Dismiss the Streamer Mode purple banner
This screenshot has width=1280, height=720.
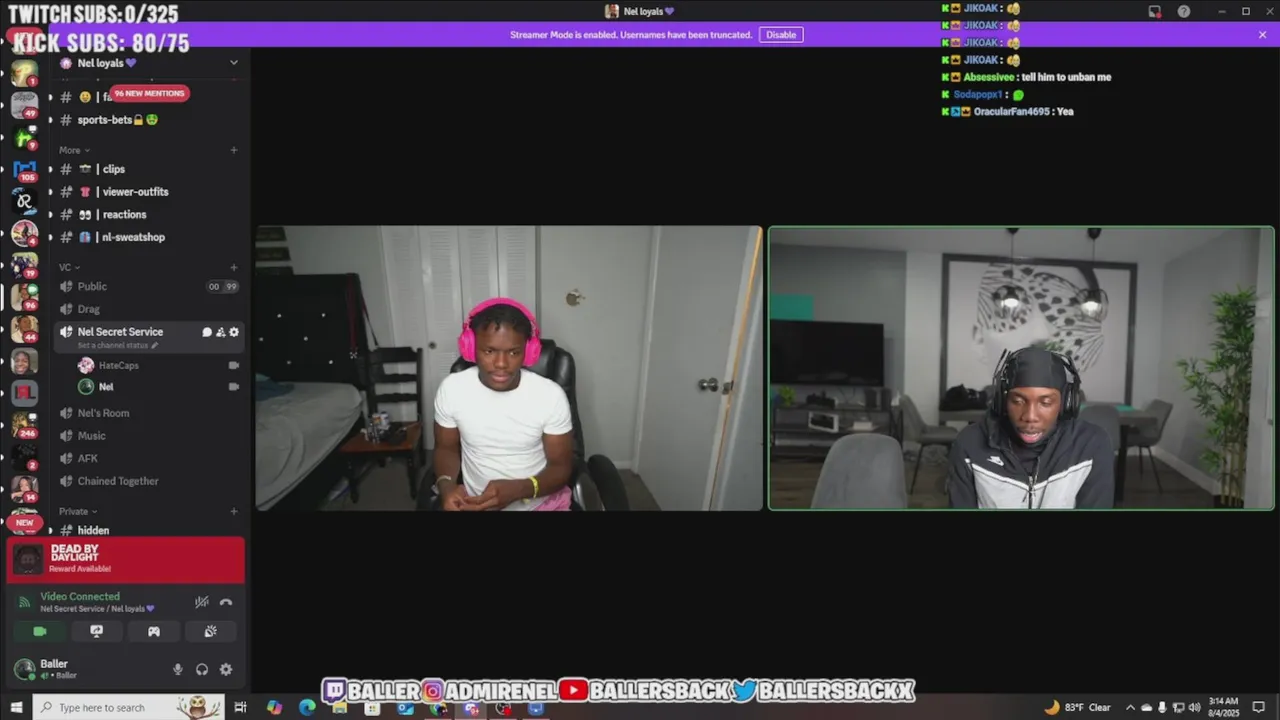tap(1262, 34)
